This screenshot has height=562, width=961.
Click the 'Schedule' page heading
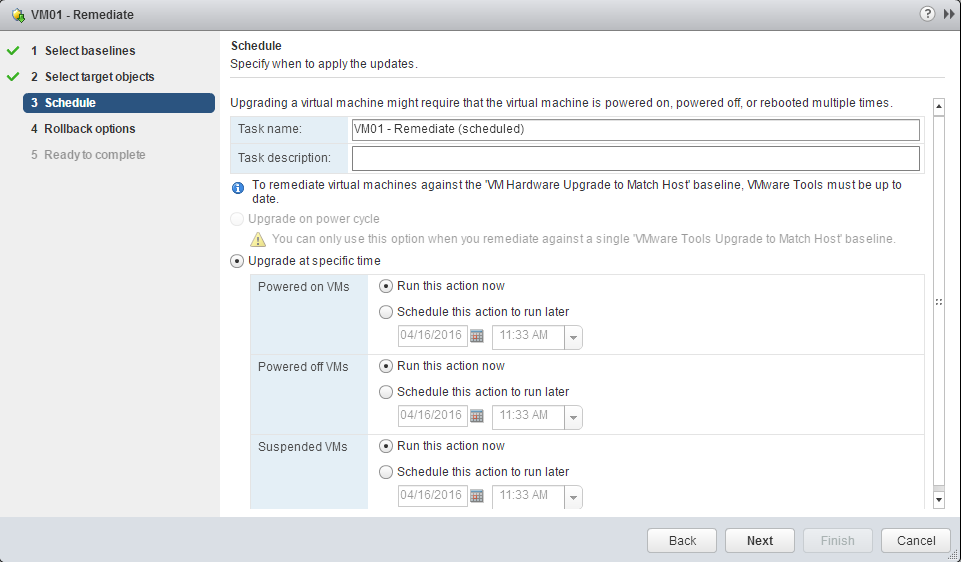[256, 45]
